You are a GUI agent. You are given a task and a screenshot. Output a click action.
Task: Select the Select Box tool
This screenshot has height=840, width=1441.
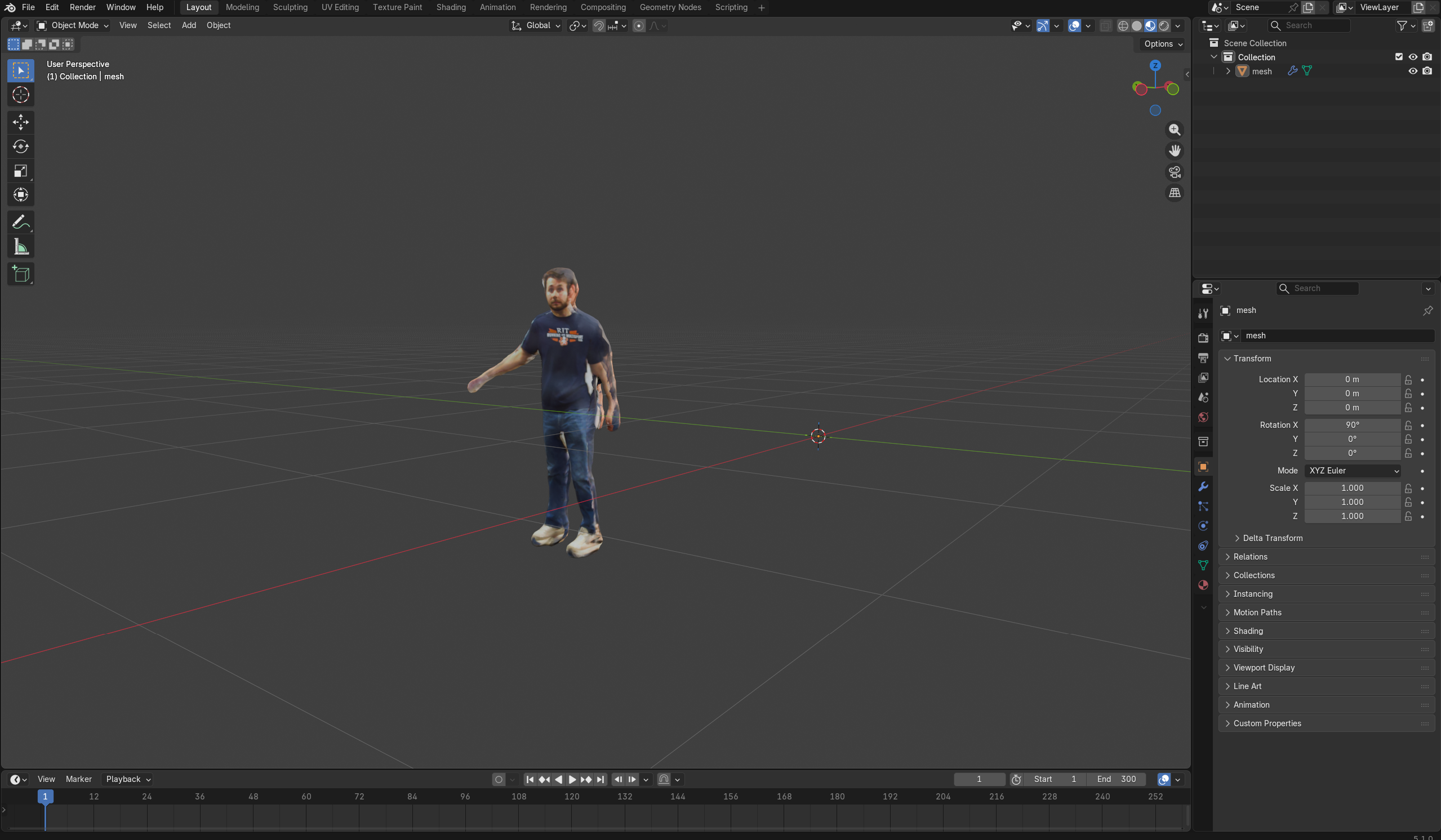click(x=21, y=71)
